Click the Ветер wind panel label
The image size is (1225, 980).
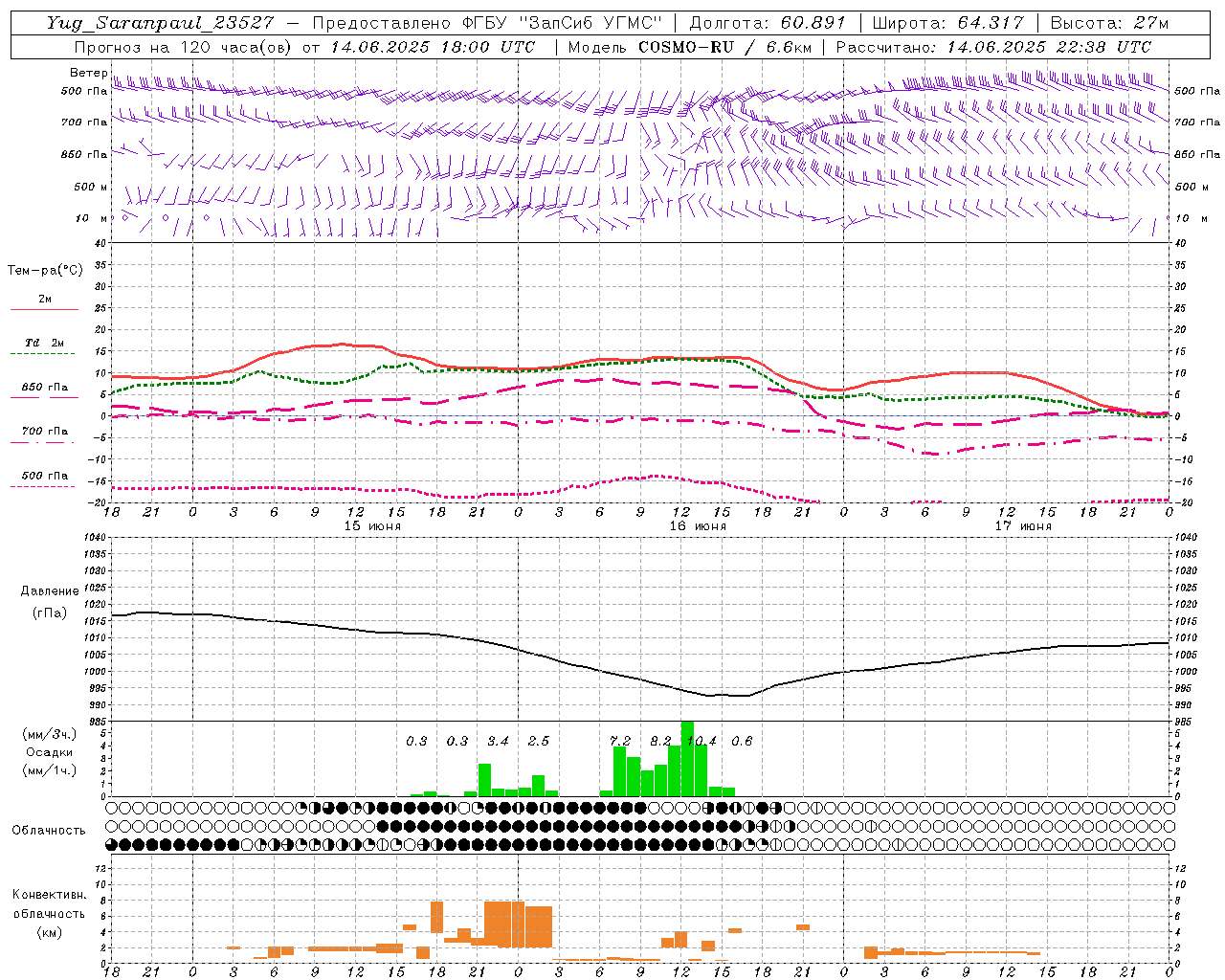click(x=89, y=73)
